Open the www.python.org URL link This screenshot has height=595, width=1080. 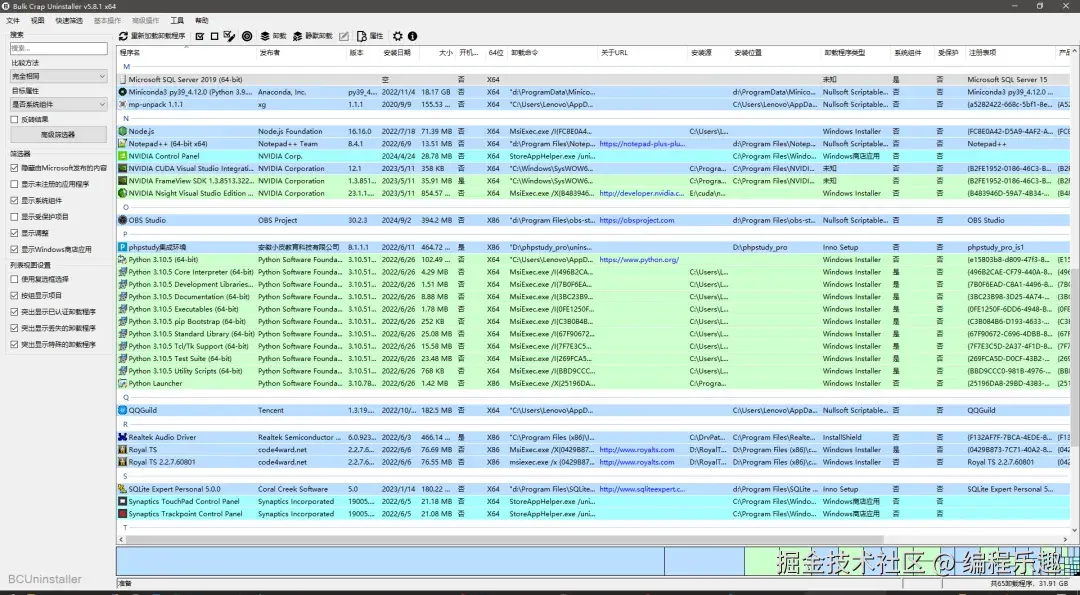coord(639,260)
